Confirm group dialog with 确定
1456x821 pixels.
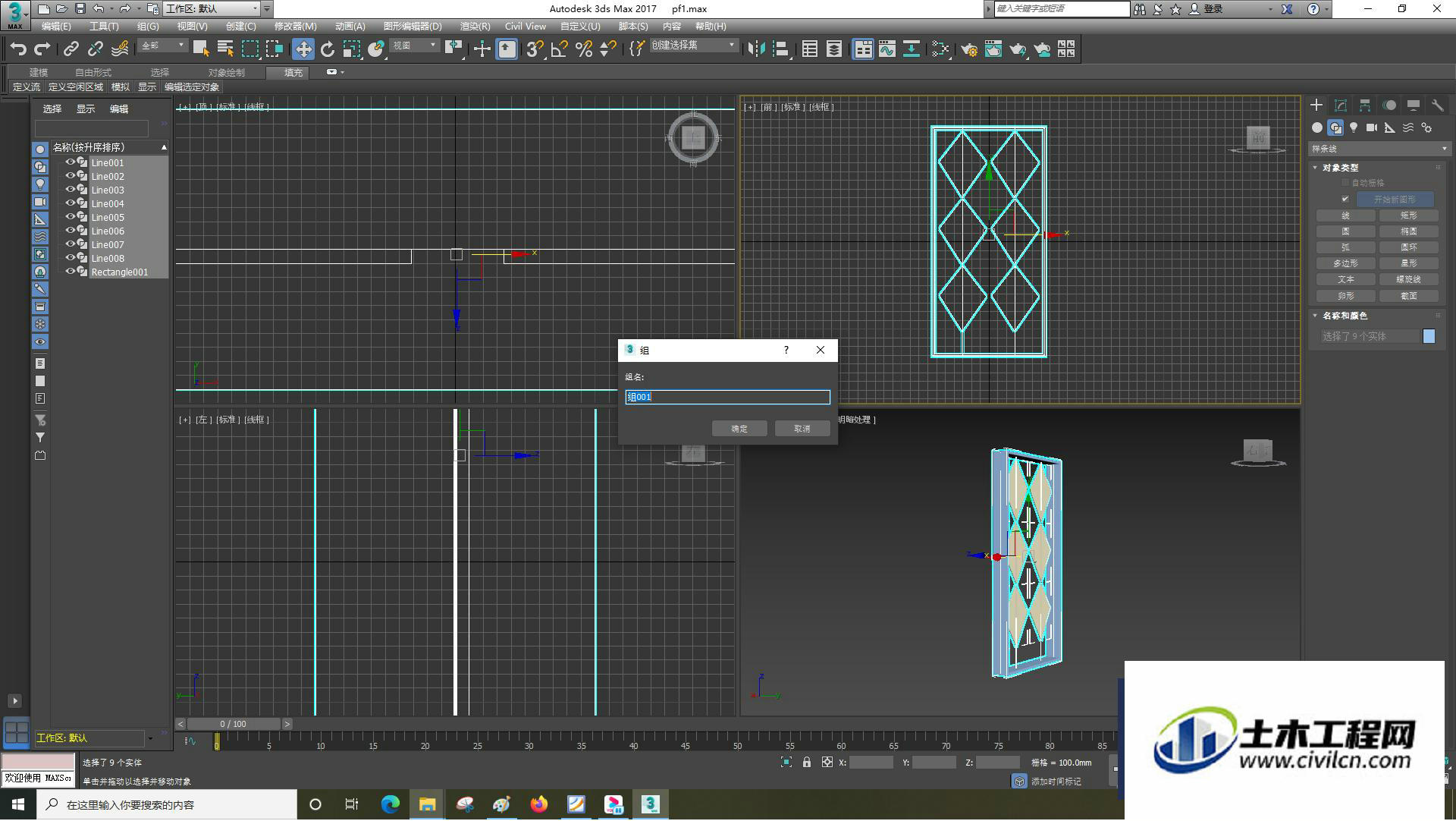739,429
